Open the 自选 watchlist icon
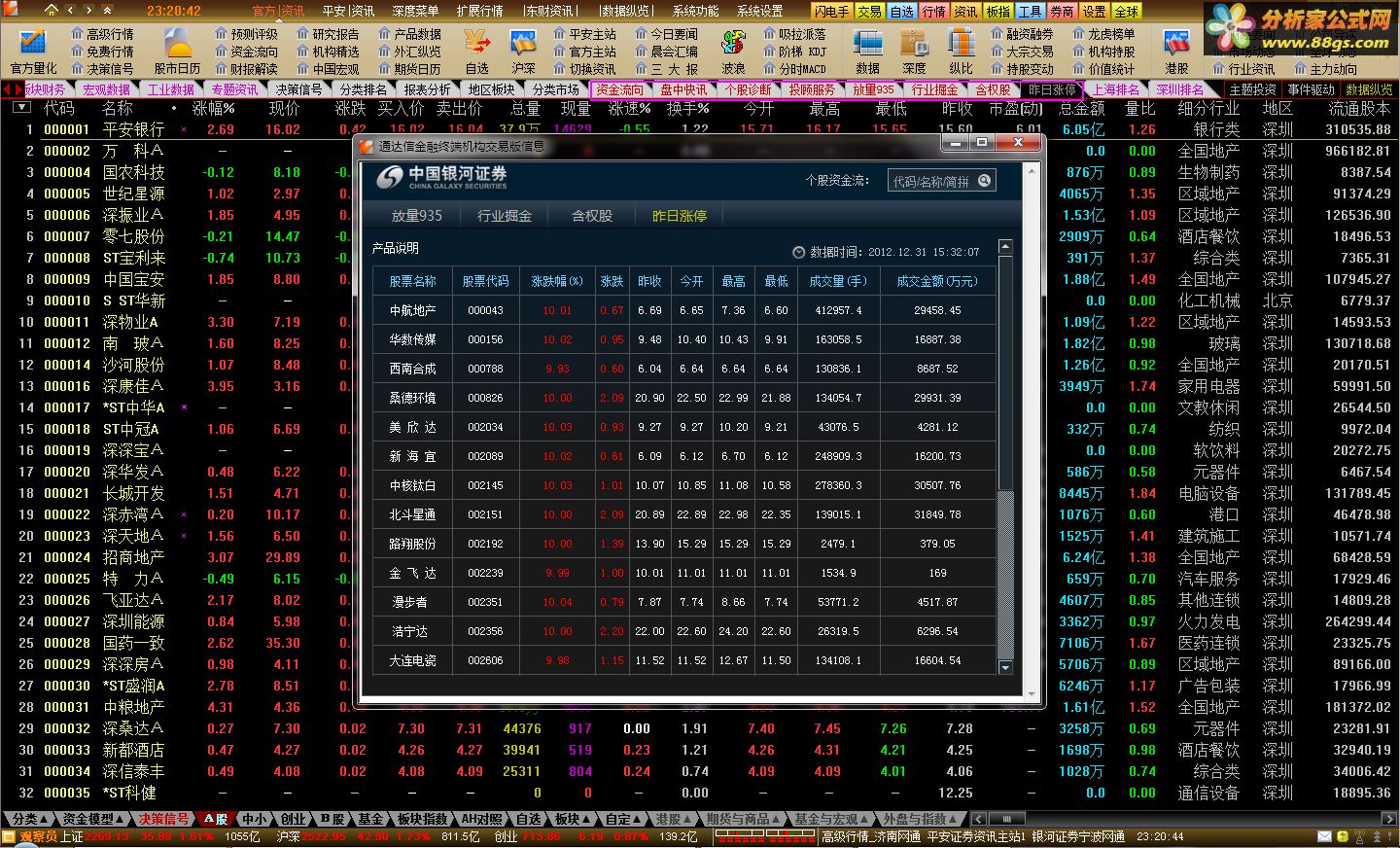 pyautogui.click(x=476, y=52)
